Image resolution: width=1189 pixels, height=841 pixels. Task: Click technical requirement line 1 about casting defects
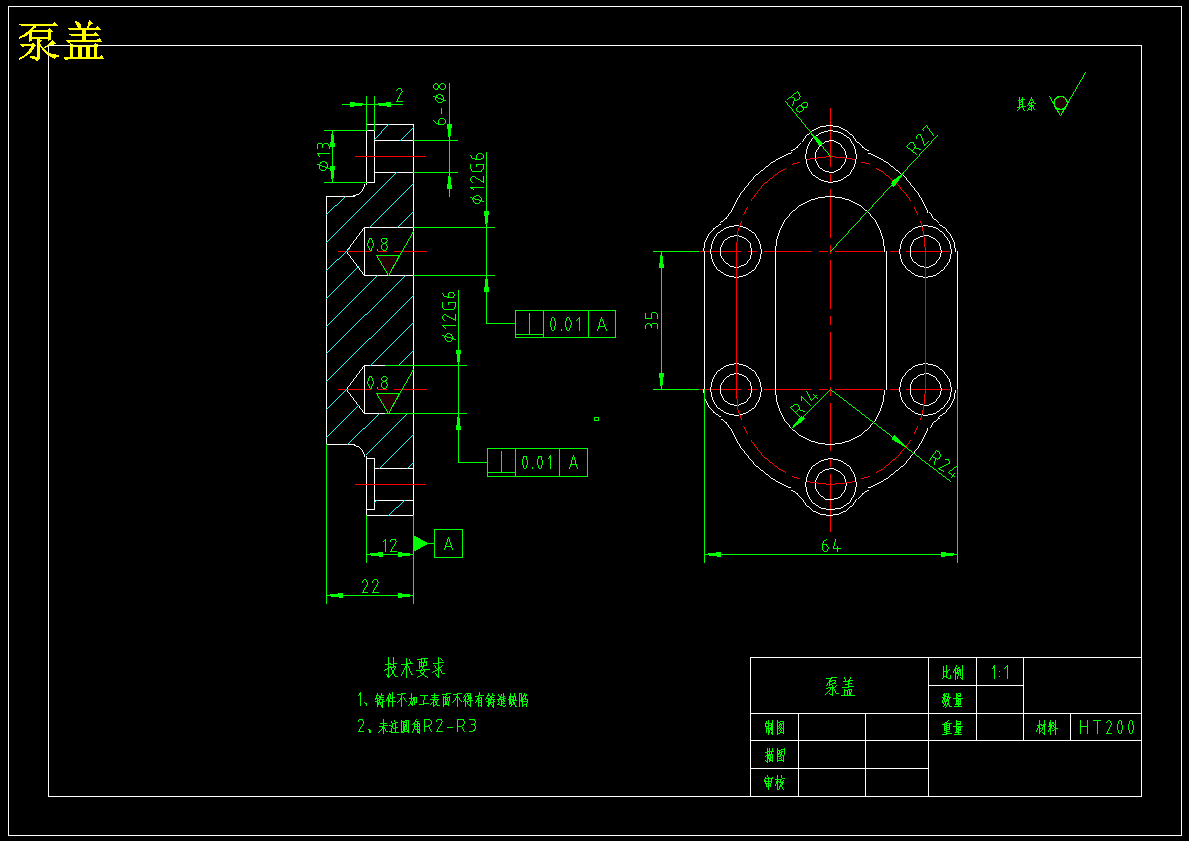[443, 700]
